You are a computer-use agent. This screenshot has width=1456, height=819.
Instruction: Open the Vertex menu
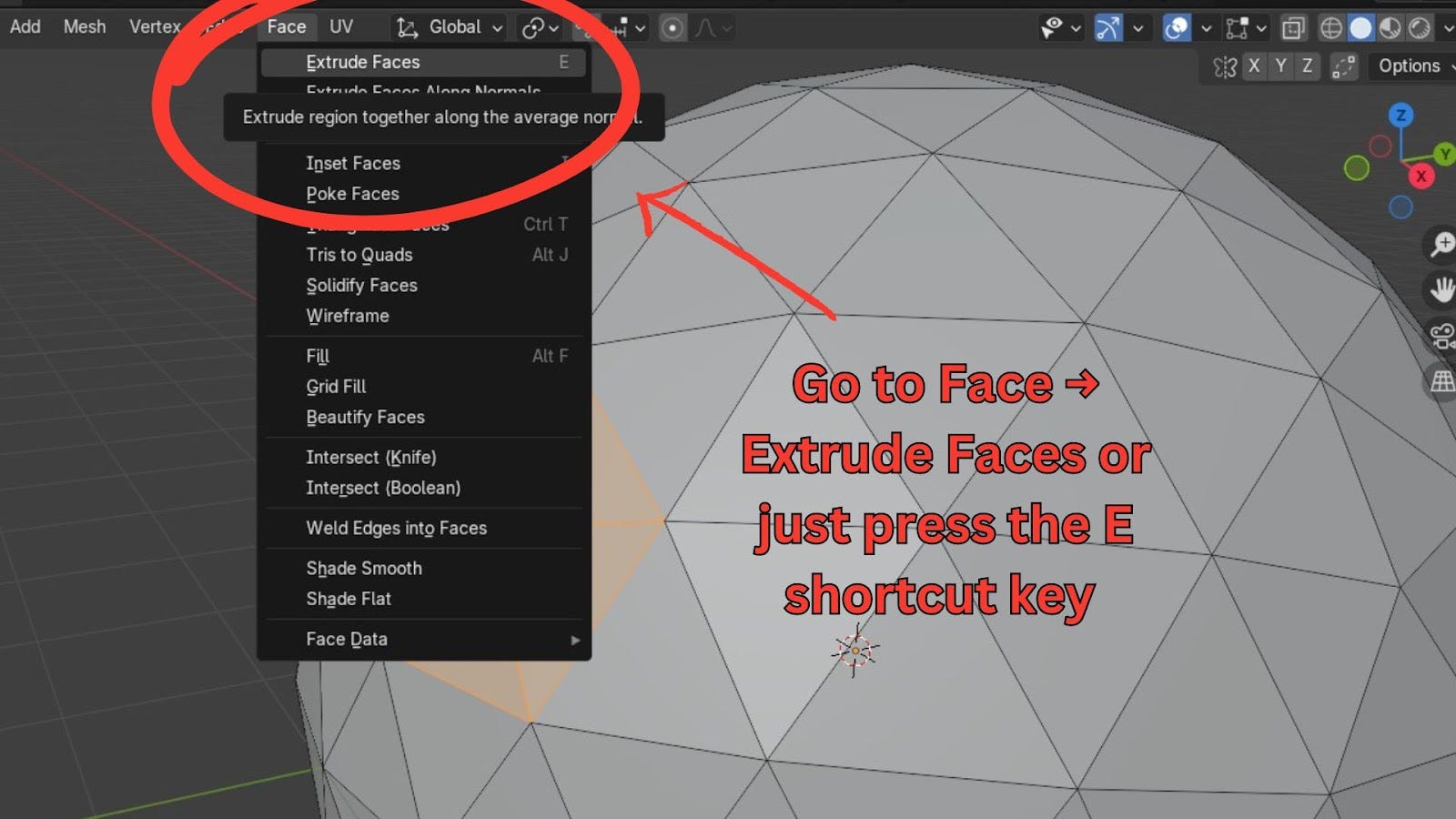[x=155, y=26]
